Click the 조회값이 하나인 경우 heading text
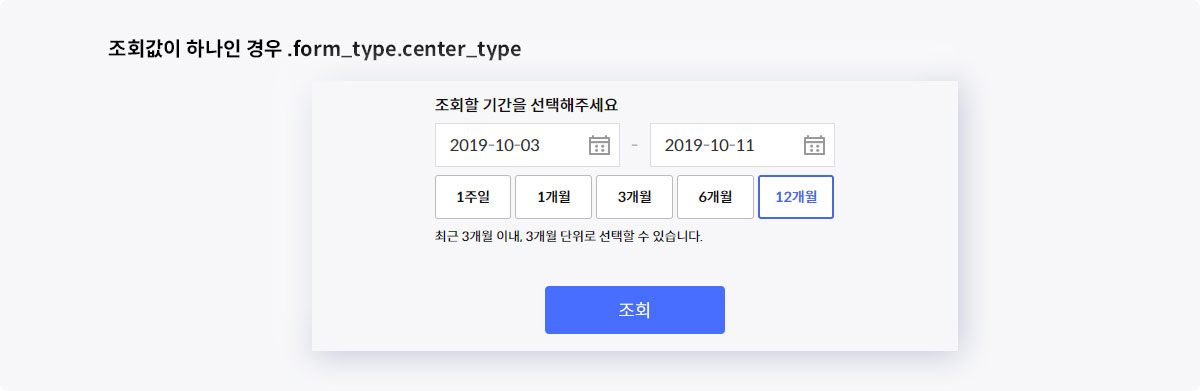This screenshot has width=1200, height=391. [194, 48]
